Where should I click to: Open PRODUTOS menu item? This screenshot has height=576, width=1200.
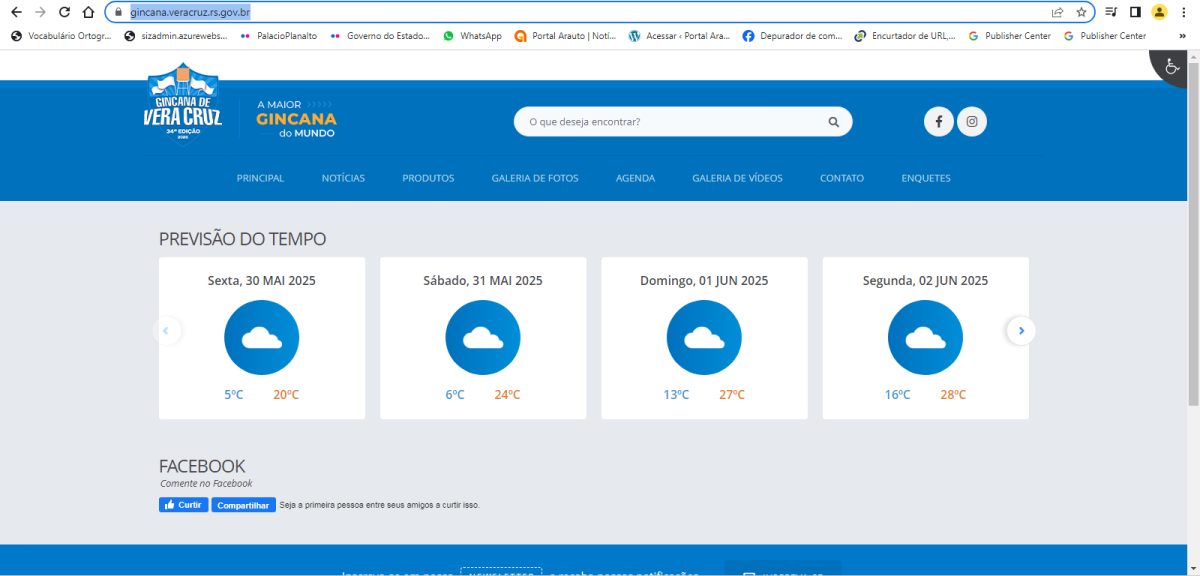[428, 178]
